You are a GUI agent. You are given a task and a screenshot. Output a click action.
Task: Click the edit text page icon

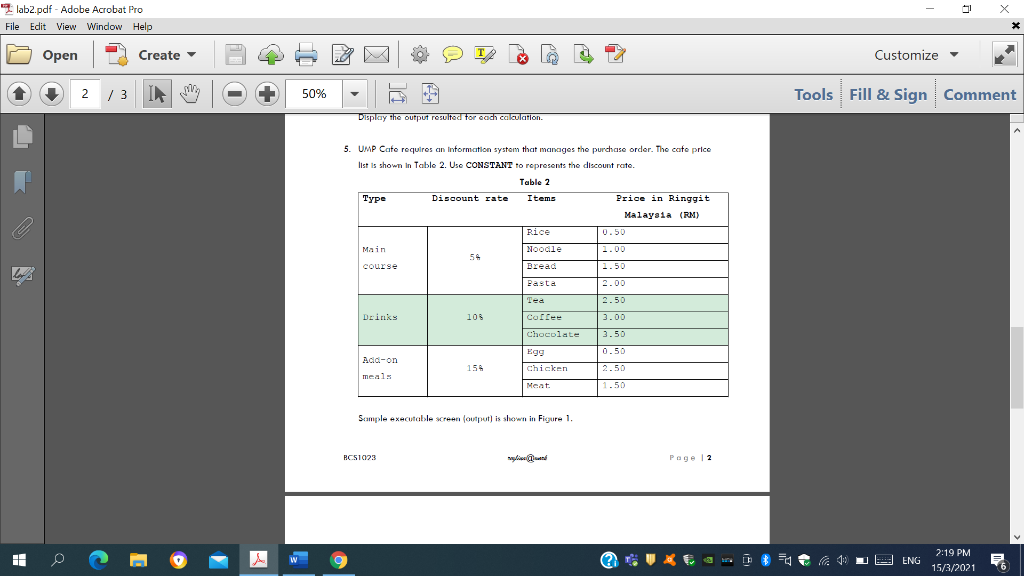click(x=342, y=55)
